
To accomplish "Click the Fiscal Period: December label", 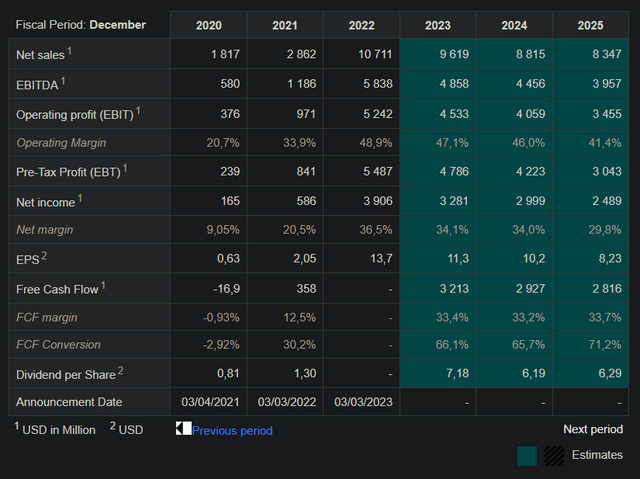I will pyautogui.click(x=80, y=24).
